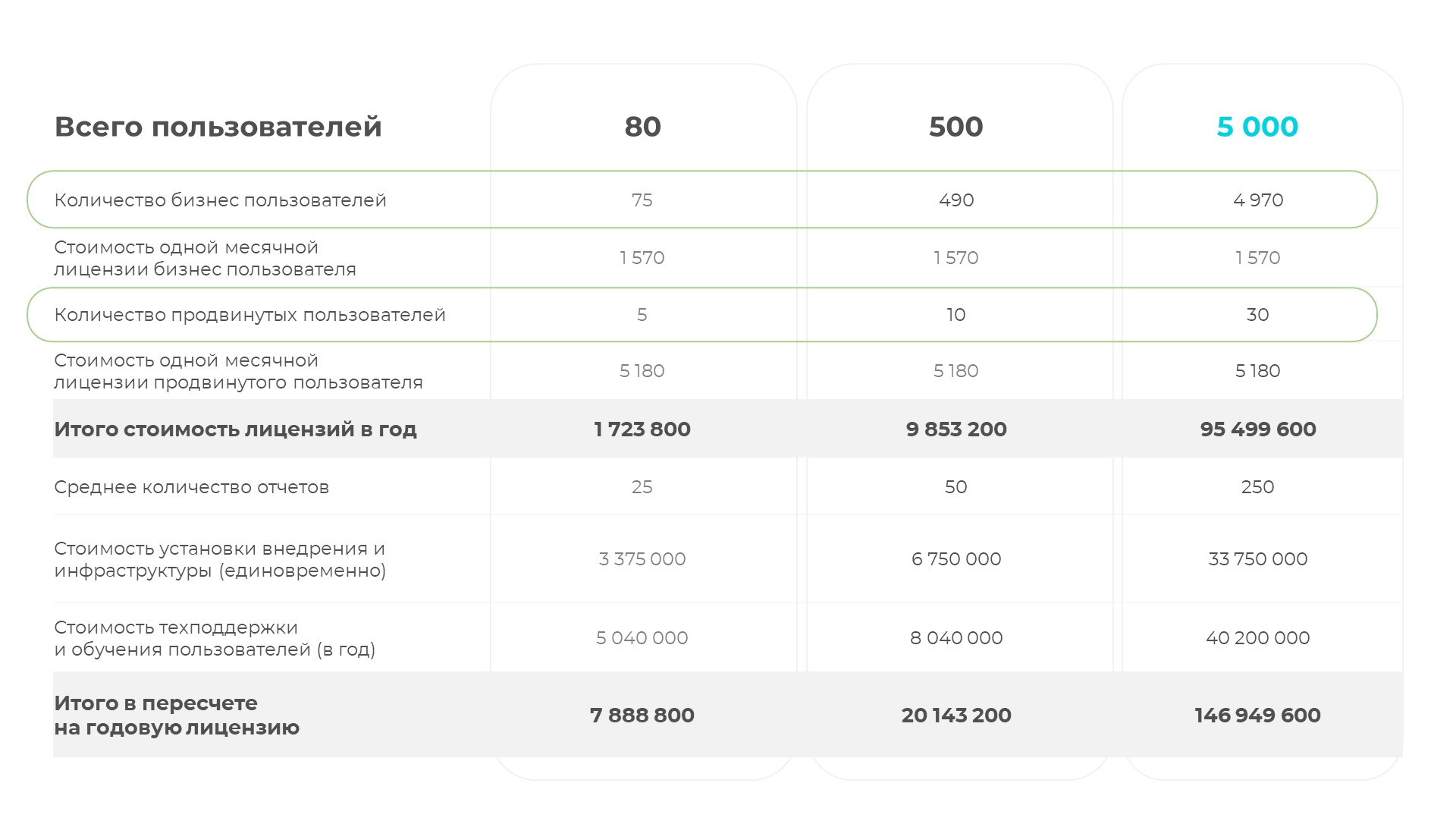Screen dimensions: 1456x821
Task: Click the 3 375 000 installation cost
Action: coord(642,559)
